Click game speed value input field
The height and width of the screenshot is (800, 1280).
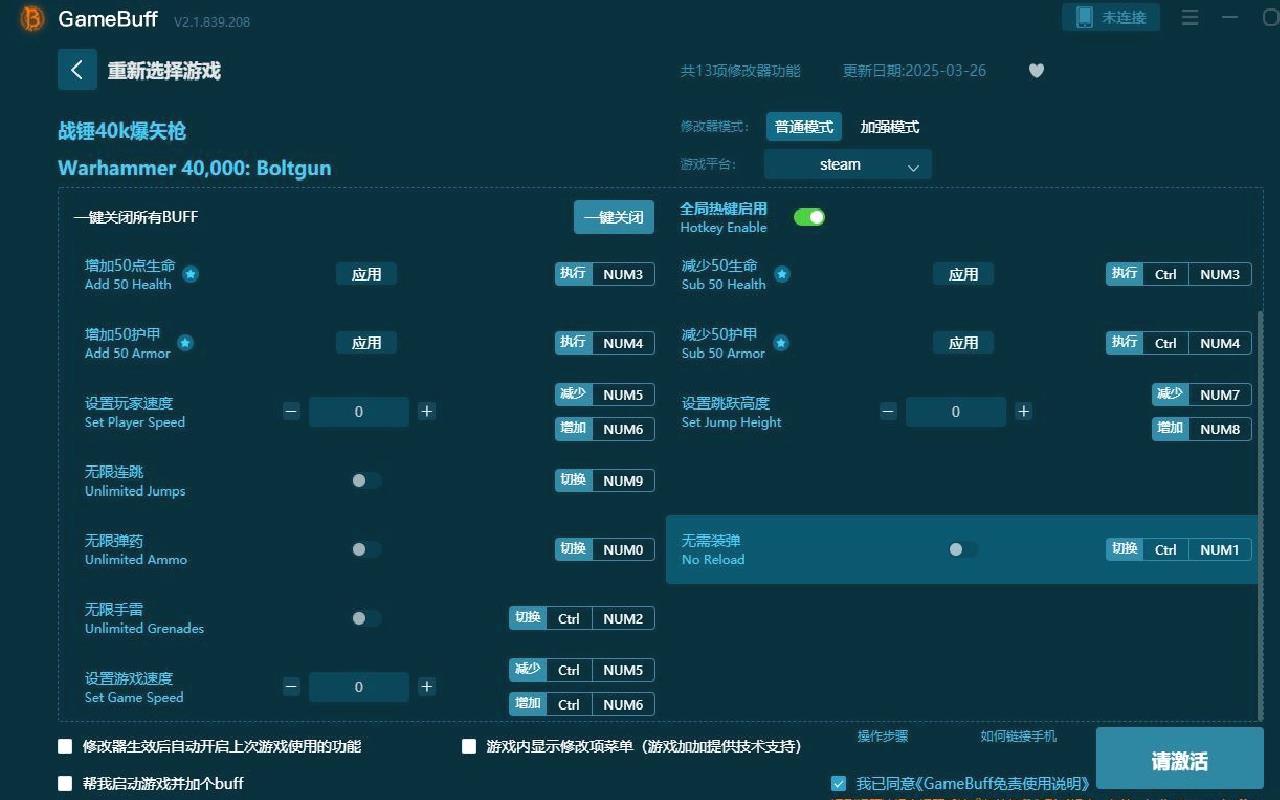pos(359,686)
